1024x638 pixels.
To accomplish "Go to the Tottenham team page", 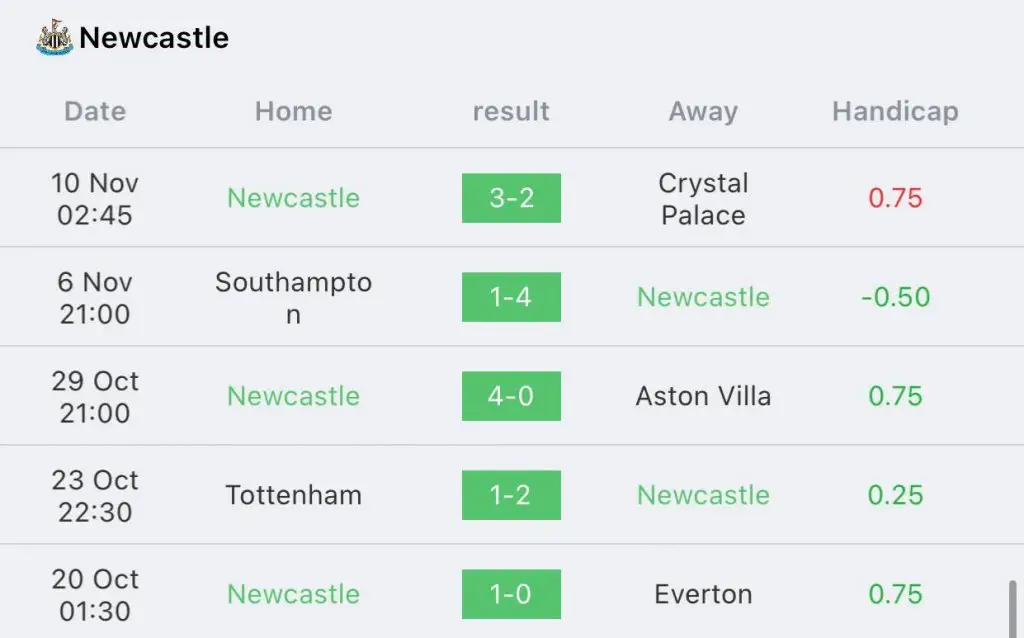I will [294, 495].
